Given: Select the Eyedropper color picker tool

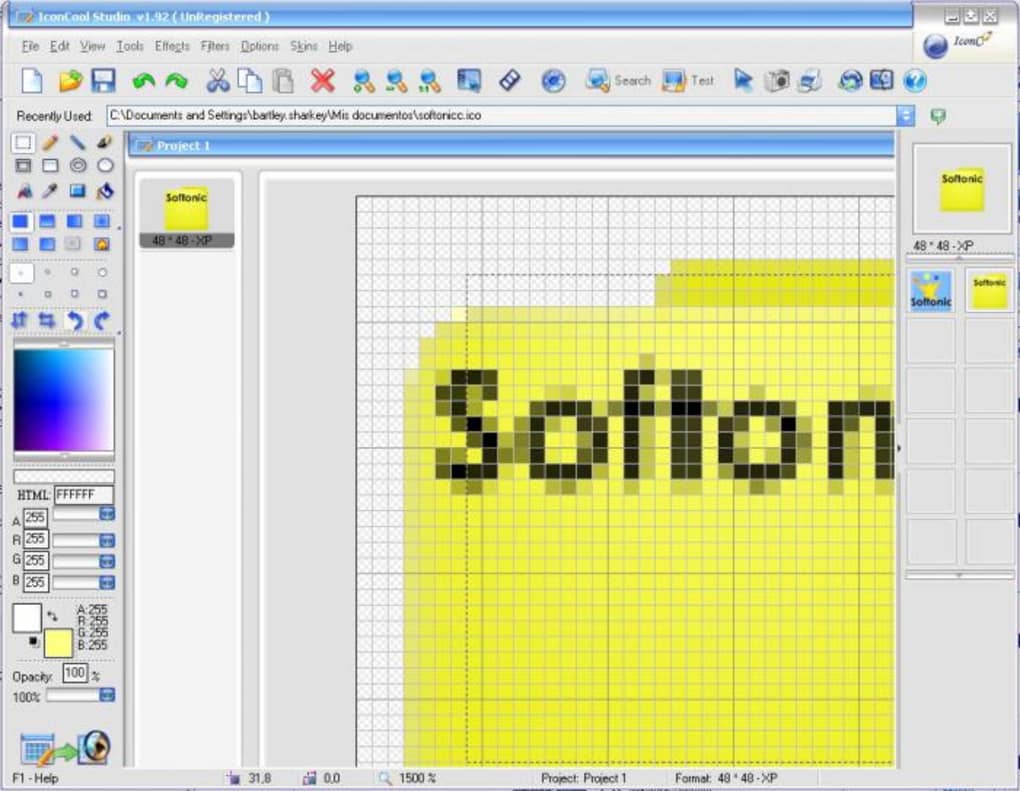Looking at the screenshot, I should point(50,190).
